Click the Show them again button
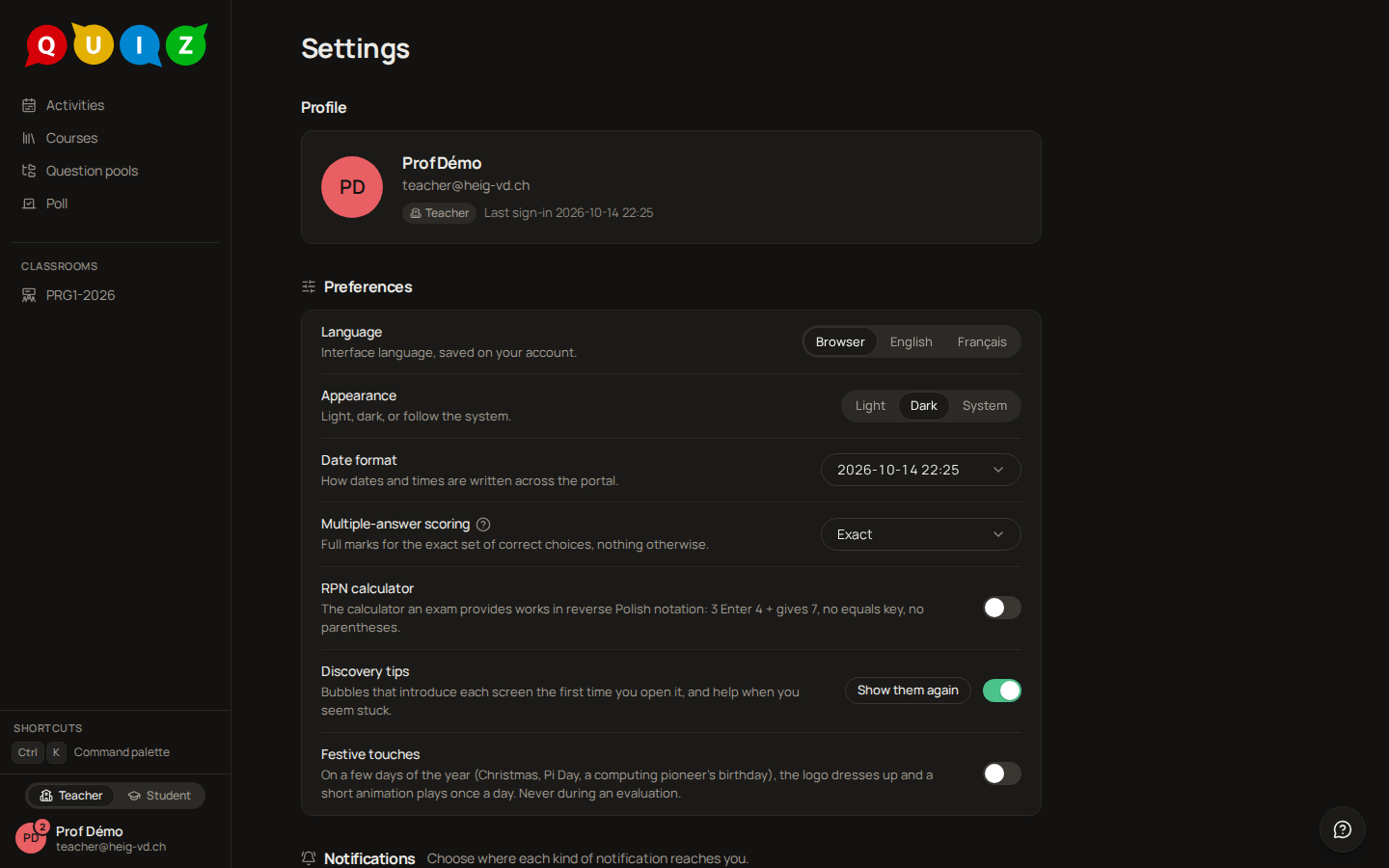The width and height of the screenshot is (1389, 868). point(908,691)
